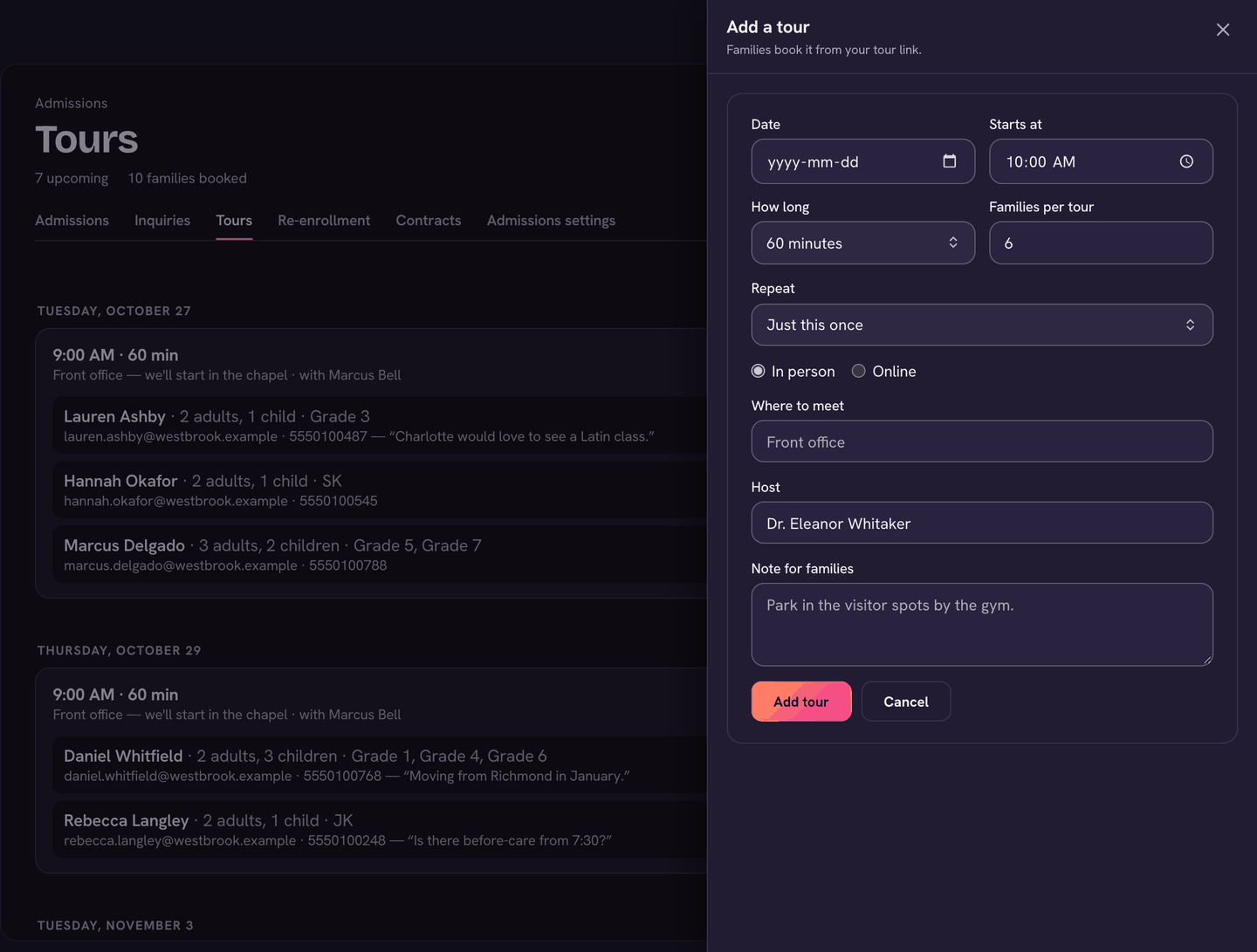Screen dimensions: 1257x952
Task: Click Daniel Whitfield's booking row
Action: pos(380,764)
